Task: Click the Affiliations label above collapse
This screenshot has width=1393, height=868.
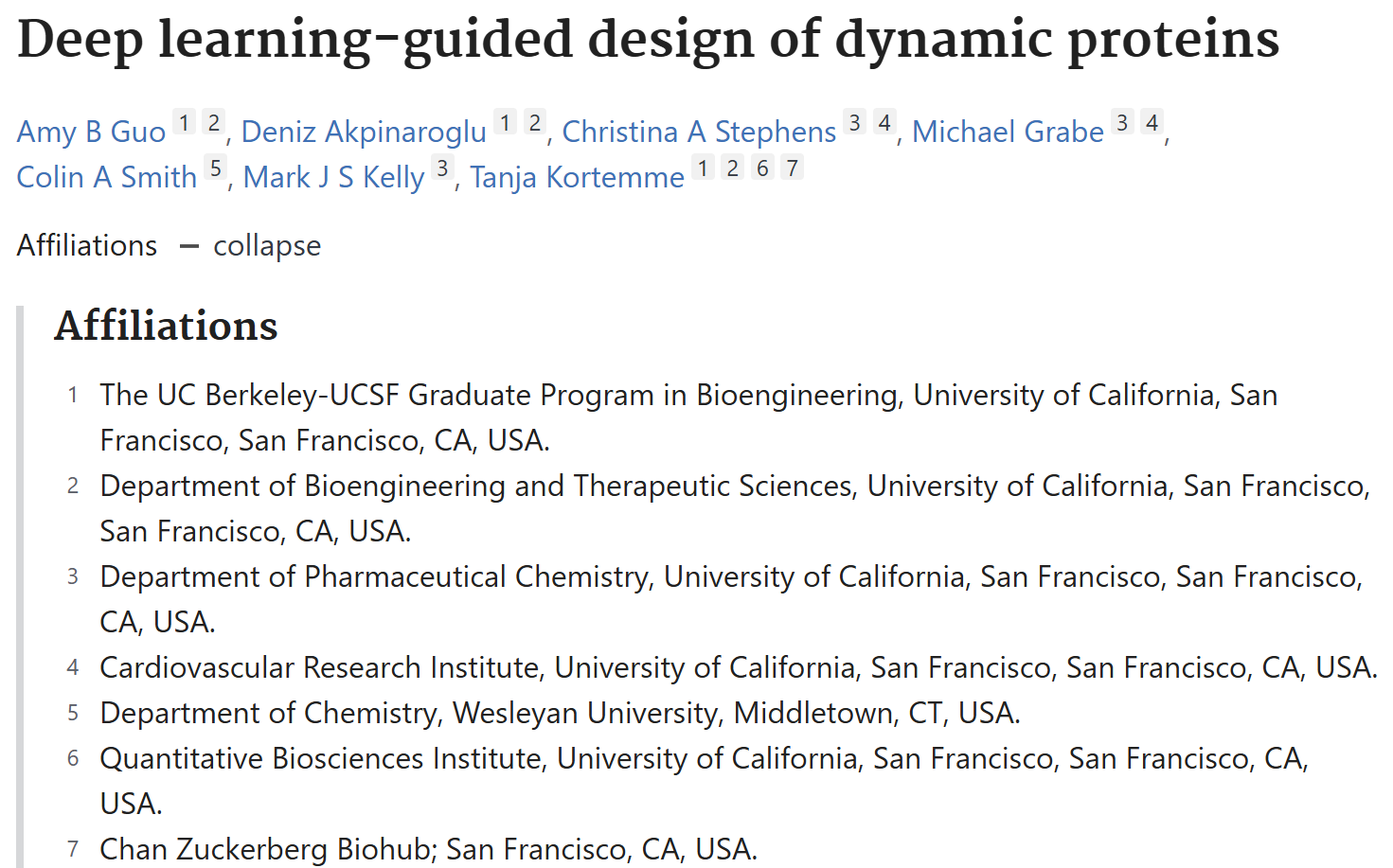Action: (87, 245)
